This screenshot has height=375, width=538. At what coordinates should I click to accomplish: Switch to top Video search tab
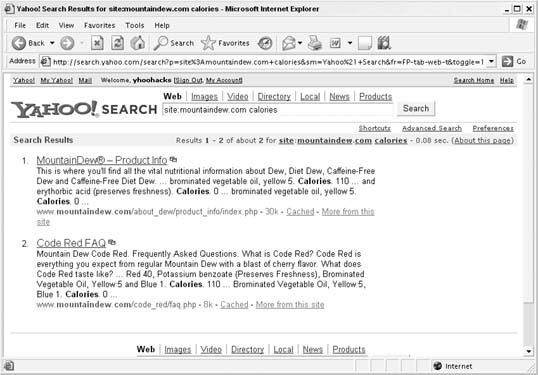pos(237,97)
